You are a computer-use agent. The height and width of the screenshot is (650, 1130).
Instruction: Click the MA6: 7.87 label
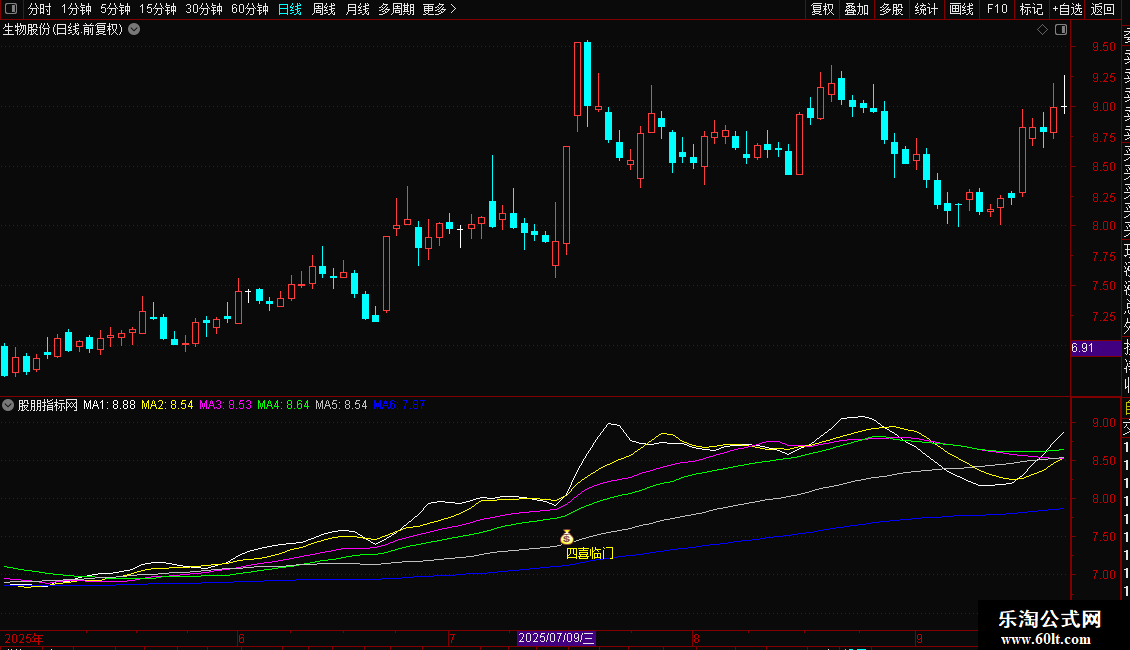399,405
